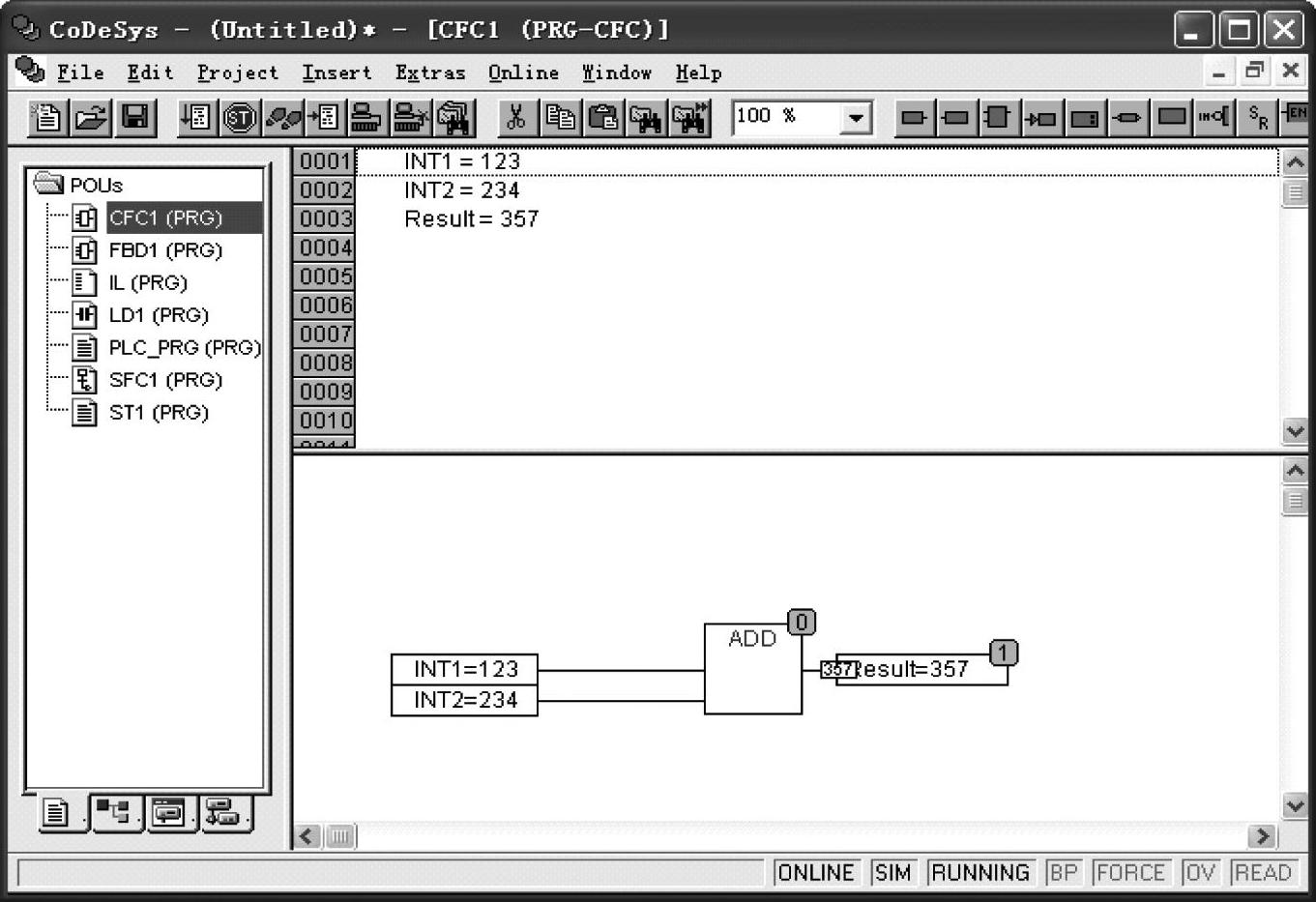Switch to the Visualizations organizer tab

[171, 814]
